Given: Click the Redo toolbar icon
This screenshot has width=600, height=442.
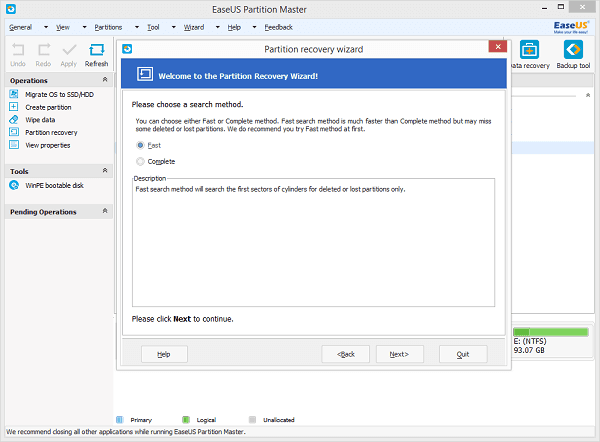Looking at the screenshot, I should coord(44,50).
